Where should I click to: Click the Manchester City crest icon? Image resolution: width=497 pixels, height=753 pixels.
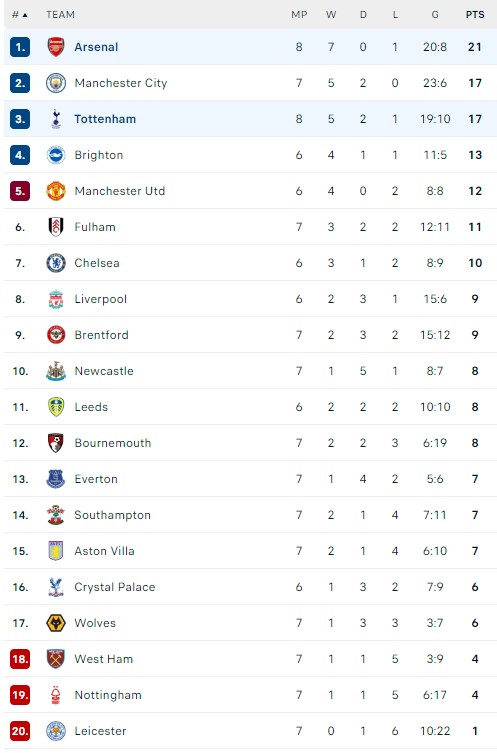coord(56,83)
